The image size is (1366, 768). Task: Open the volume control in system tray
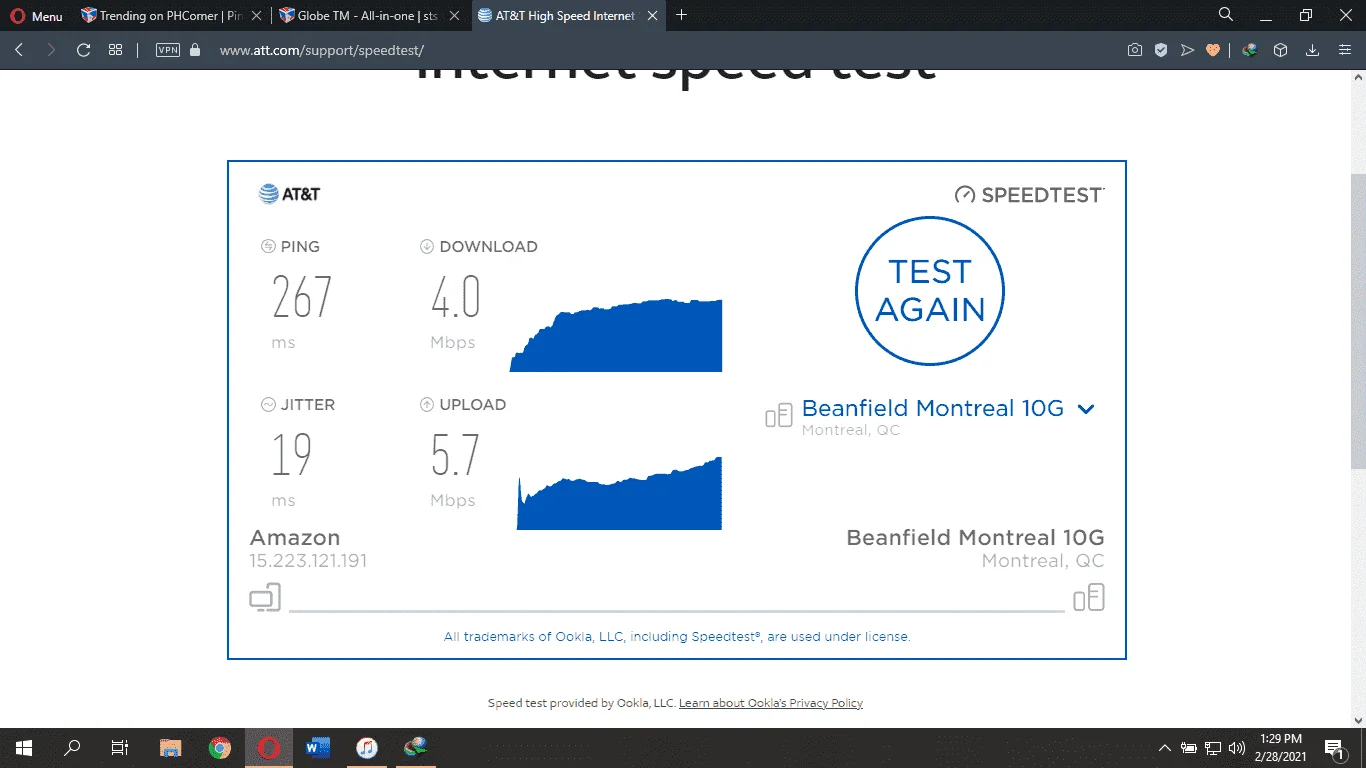[1237, 748]
